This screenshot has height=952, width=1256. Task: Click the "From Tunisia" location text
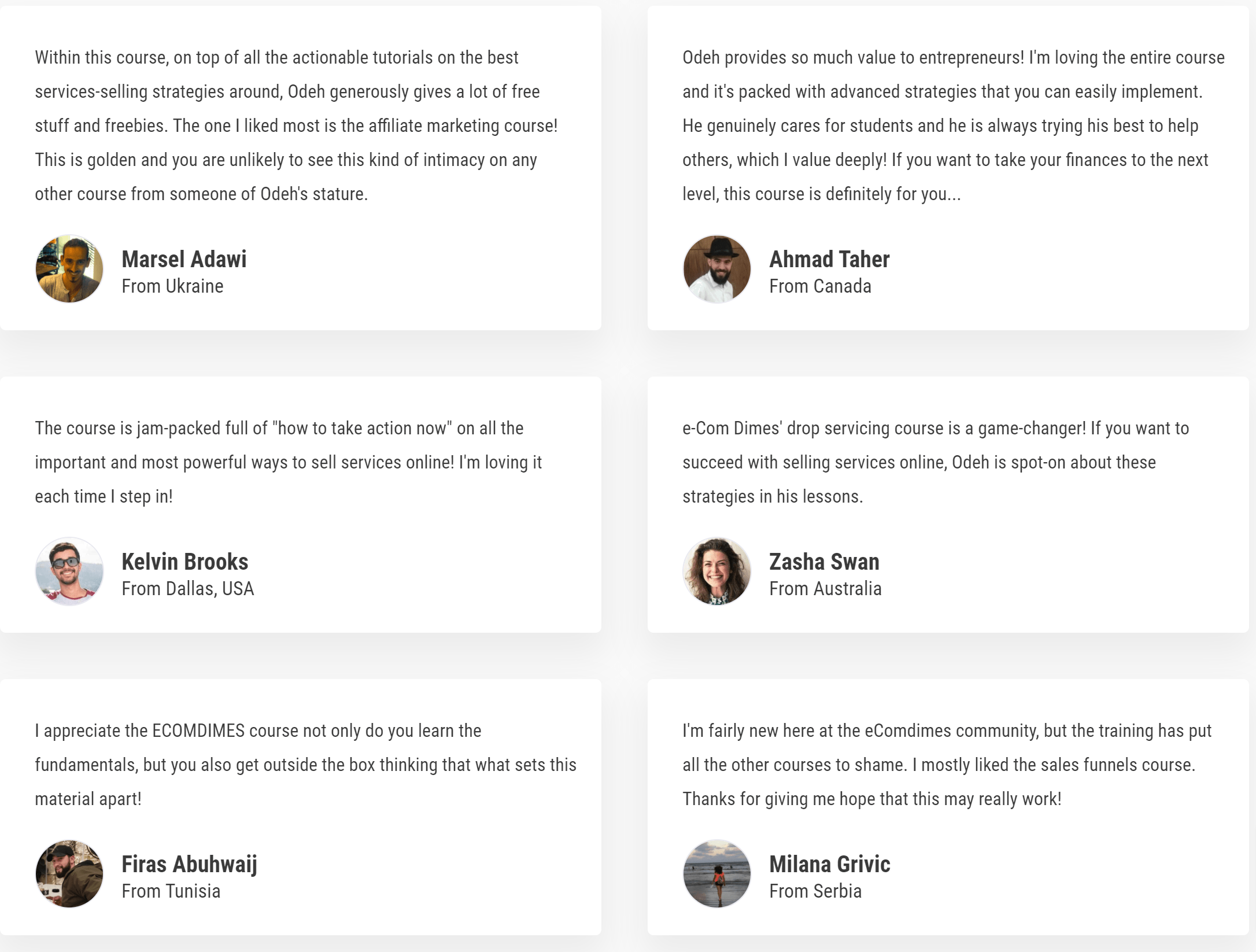[x=171, y=891]
